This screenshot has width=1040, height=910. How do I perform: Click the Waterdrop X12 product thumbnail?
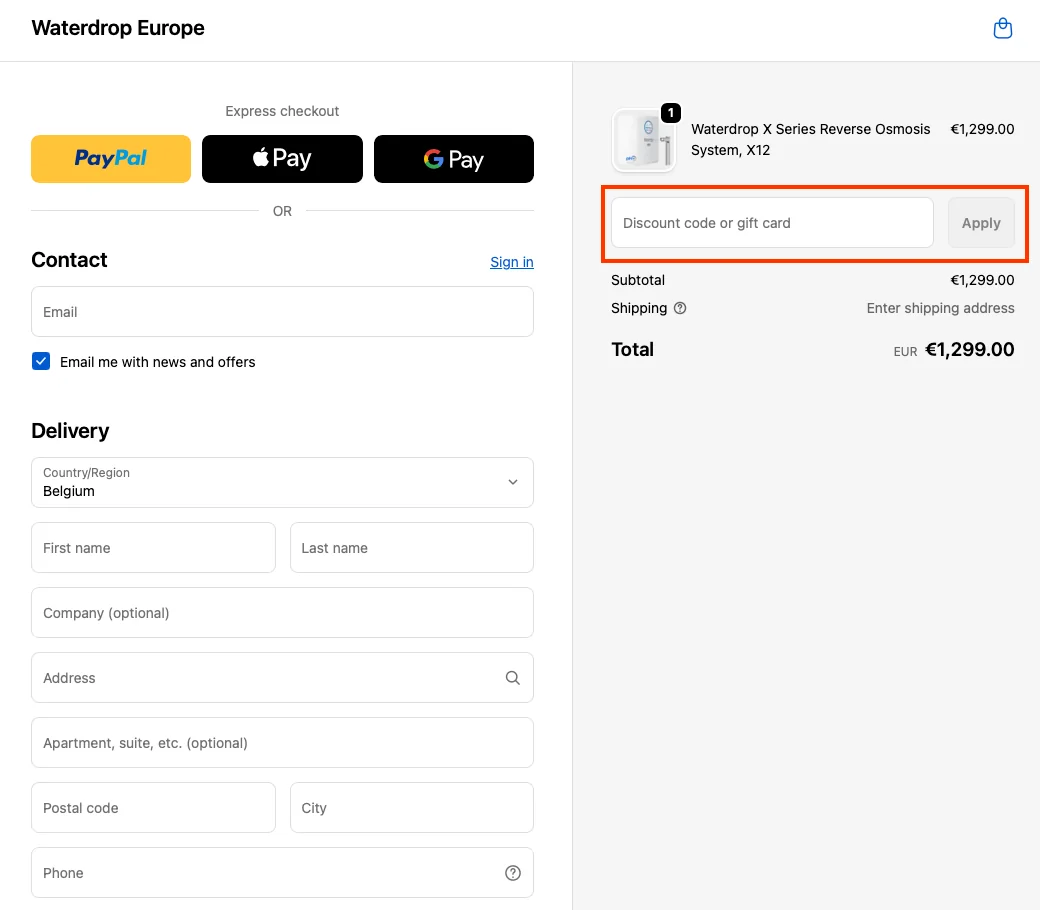point(644,140)
